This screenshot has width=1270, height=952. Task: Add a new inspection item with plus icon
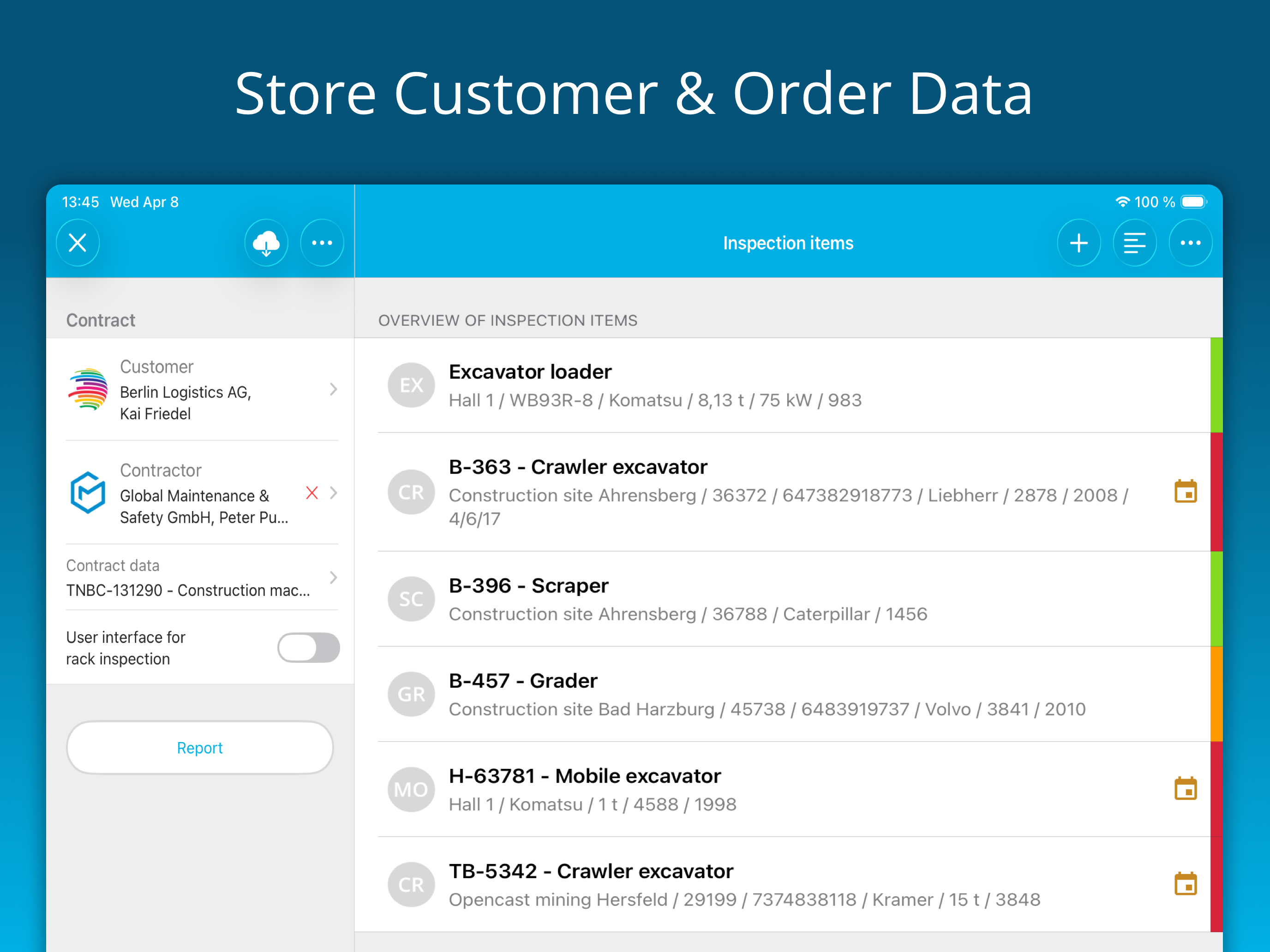click(1079, 243)
